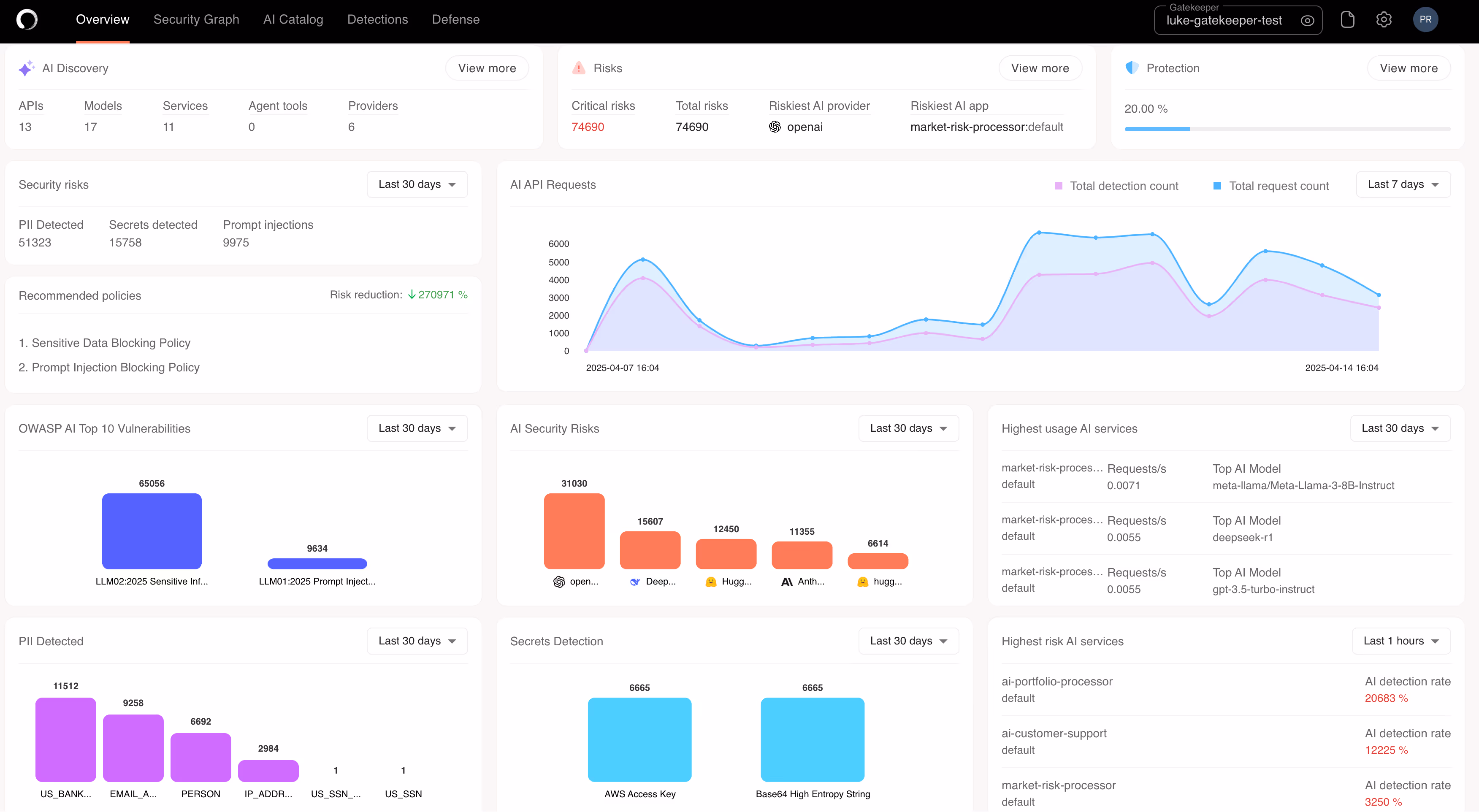Screen dimensions: 1479x812
Task: Click the Protection shield icon
Action: click(1132, 68)
